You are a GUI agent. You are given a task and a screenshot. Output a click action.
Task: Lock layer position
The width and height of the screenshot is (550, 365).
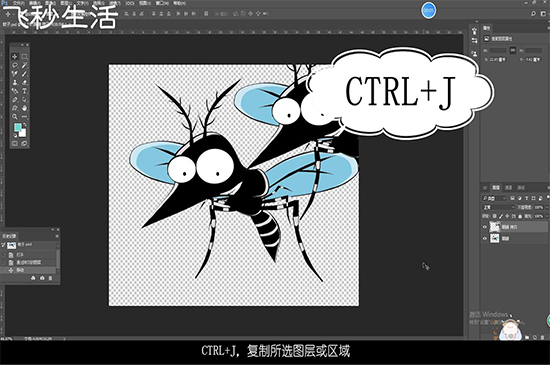tap(507, 216)
